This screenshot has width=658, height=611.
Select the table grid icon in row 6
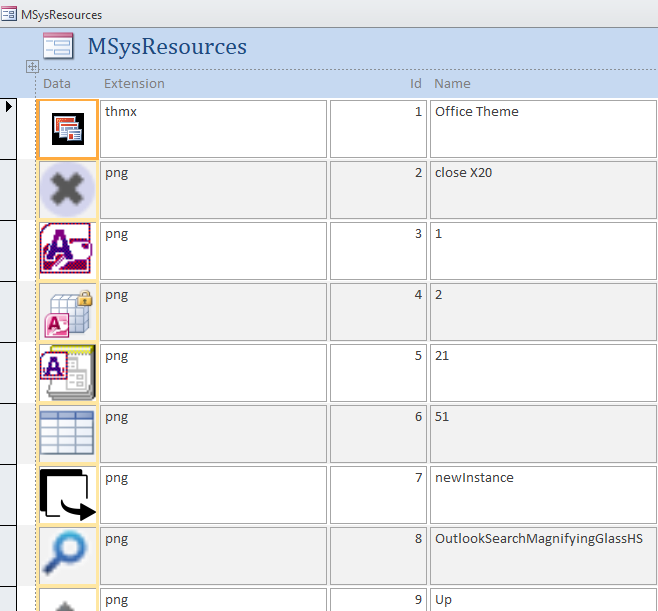(68, 434)
